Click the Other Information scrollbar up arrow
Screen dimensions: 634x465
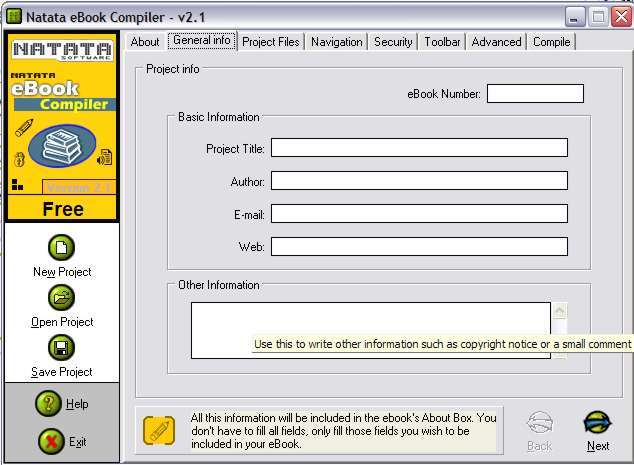[x=560, y=311]
